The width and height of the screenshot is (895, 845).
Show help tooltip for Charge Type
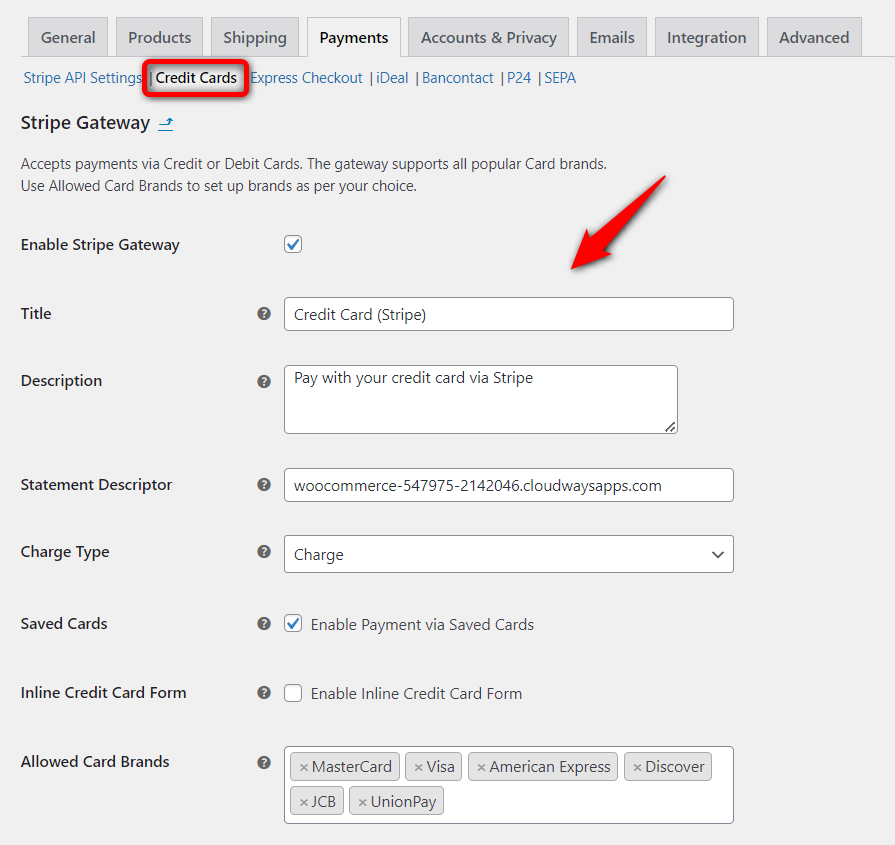coord(264,552)
